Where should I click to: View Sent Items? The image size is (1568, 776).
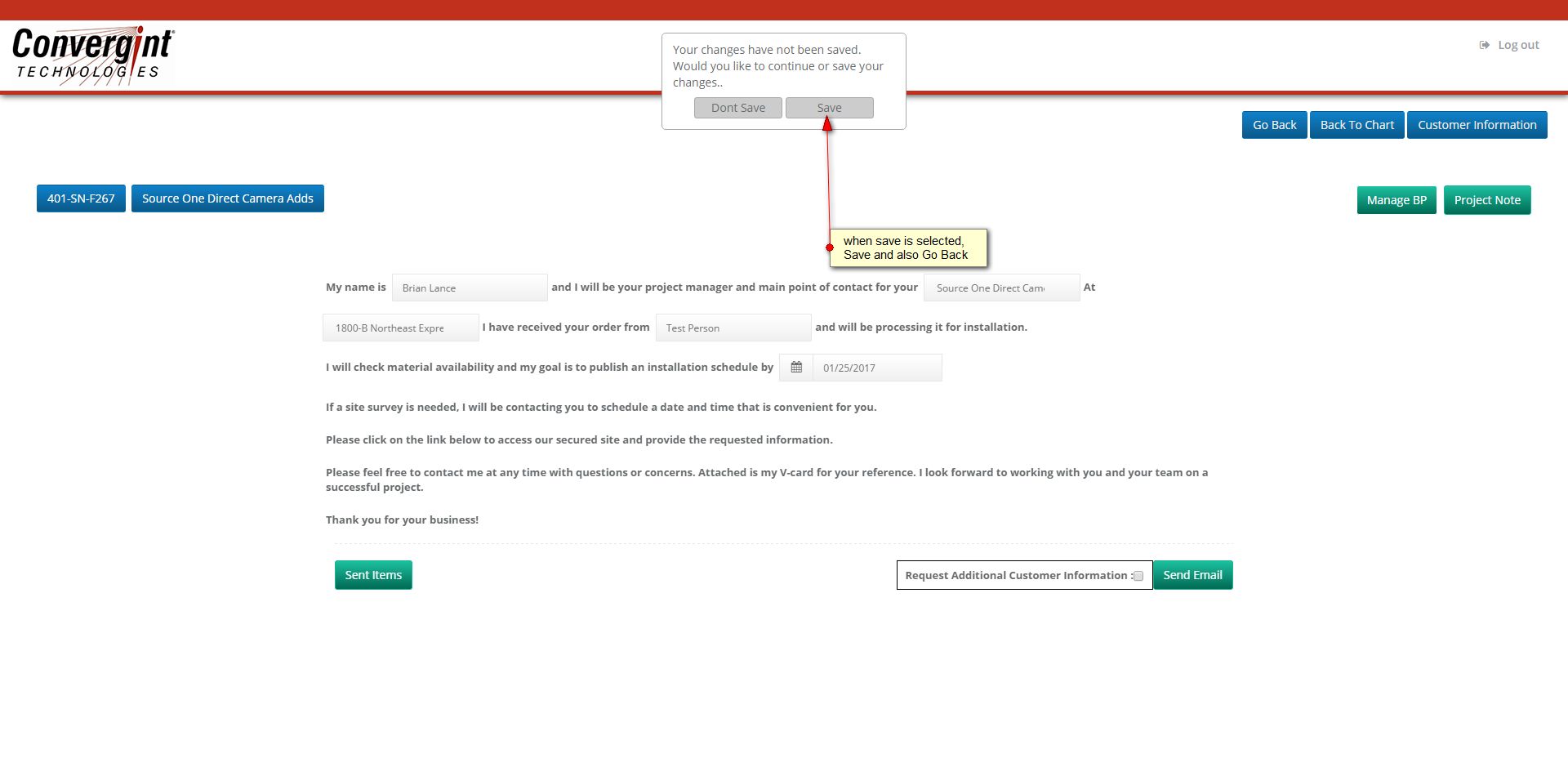click(x=373, y=575)
